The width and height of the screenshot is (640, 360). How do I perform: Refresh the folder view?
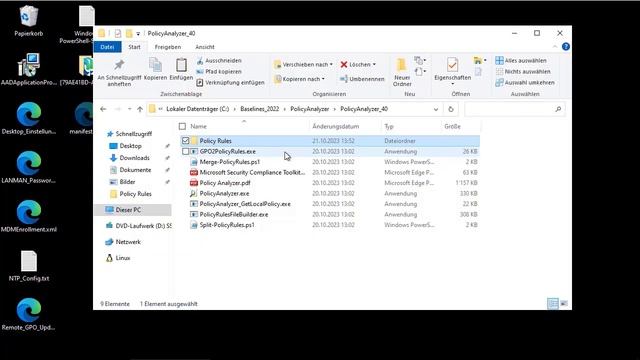pyautogui.click(x=451, y=109)
